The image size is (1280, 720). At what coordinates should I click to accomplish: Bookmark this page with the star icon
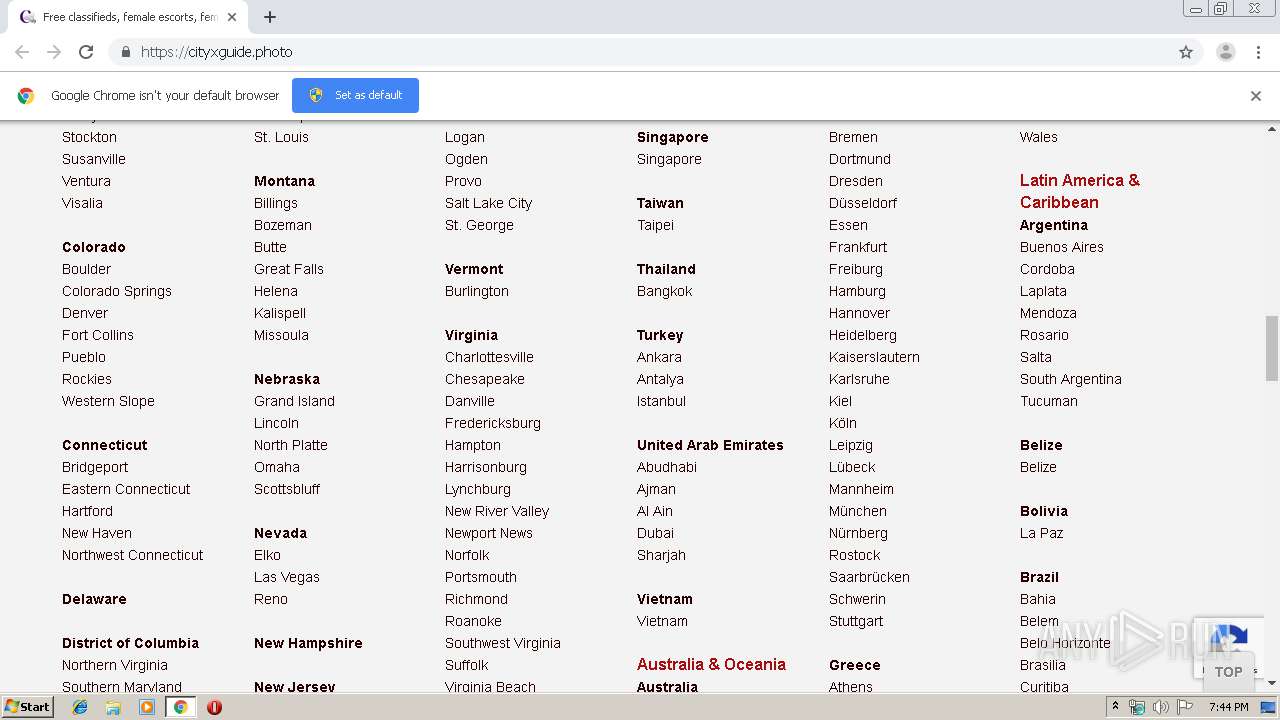pos(1186,52)
